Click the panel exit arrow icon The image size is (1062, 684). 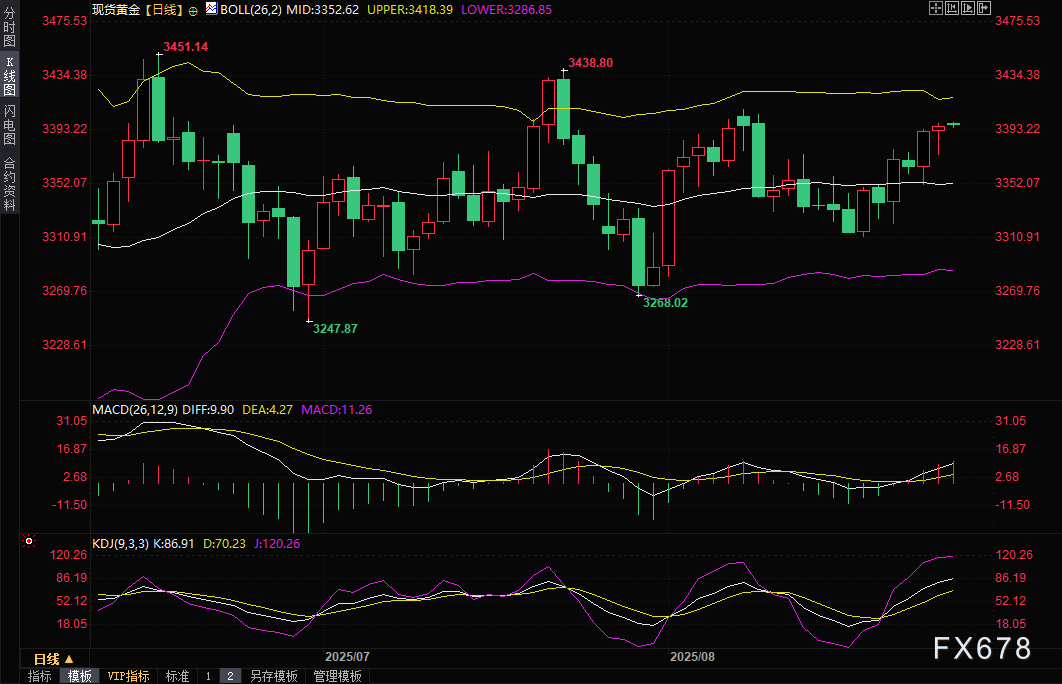pyautogui.click(x=982, y=8)
